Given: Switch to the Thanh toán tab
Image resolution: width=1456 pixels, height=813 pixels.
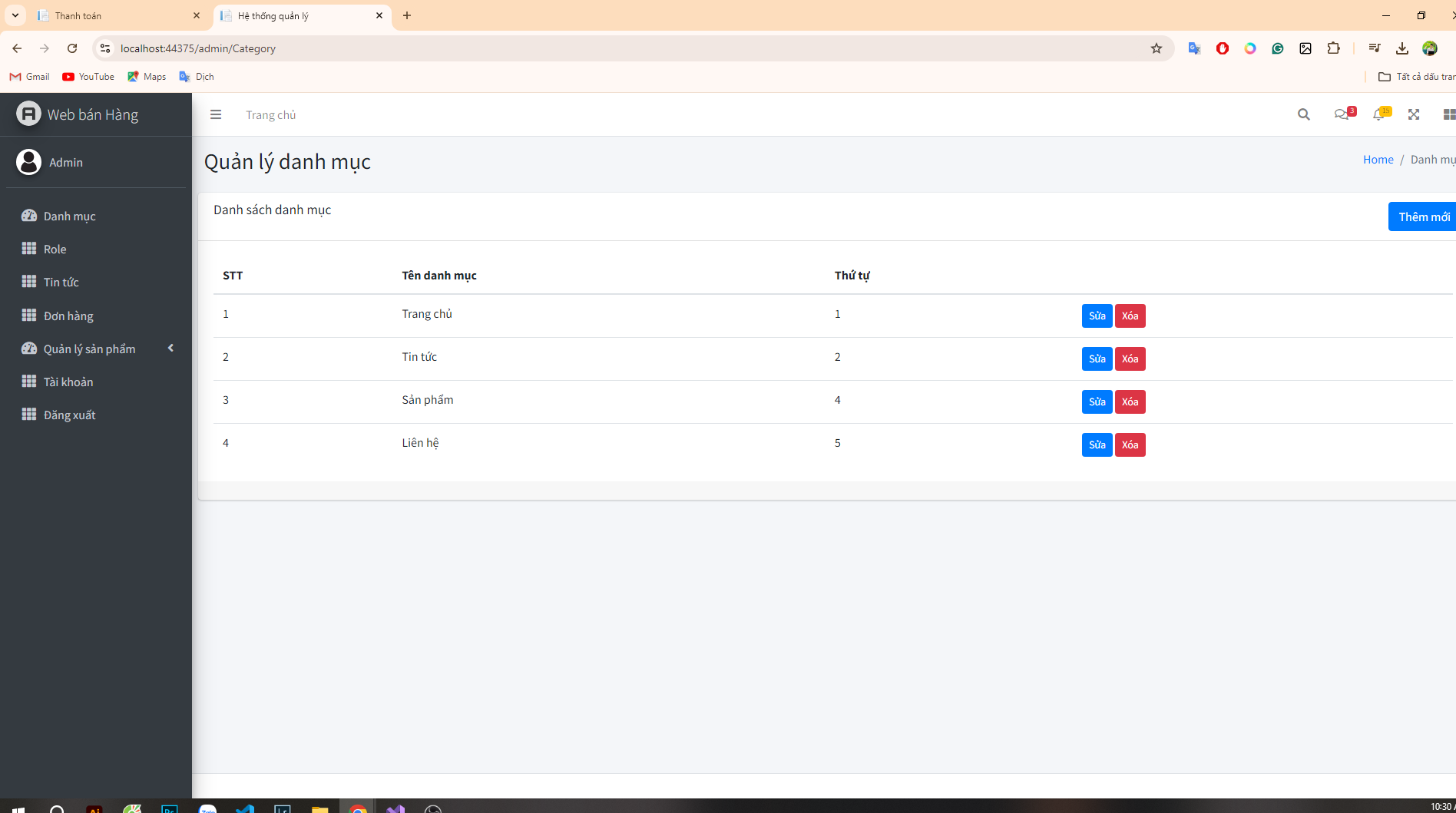Looking at the screenshot, I should click(119, 15).
